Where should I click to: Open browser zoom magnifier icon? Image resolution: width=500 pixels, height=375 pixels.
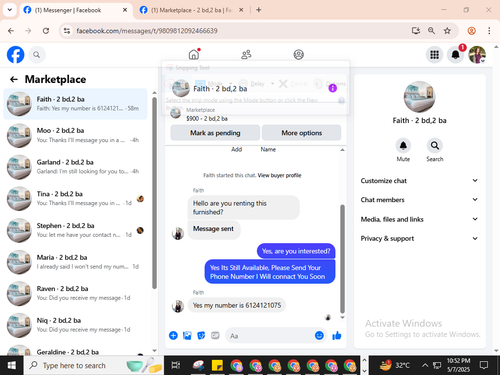pos(431,31)
